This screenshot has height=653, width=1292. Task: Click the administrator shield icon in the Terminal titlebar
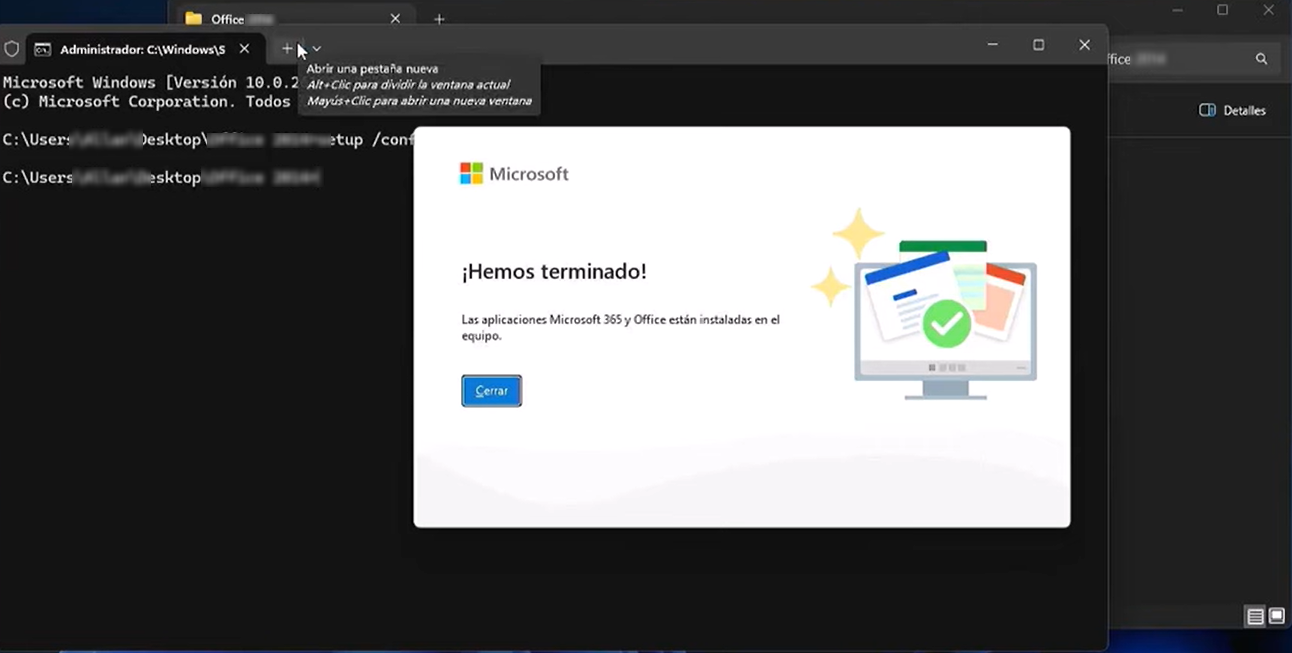(x=11, y=48)
